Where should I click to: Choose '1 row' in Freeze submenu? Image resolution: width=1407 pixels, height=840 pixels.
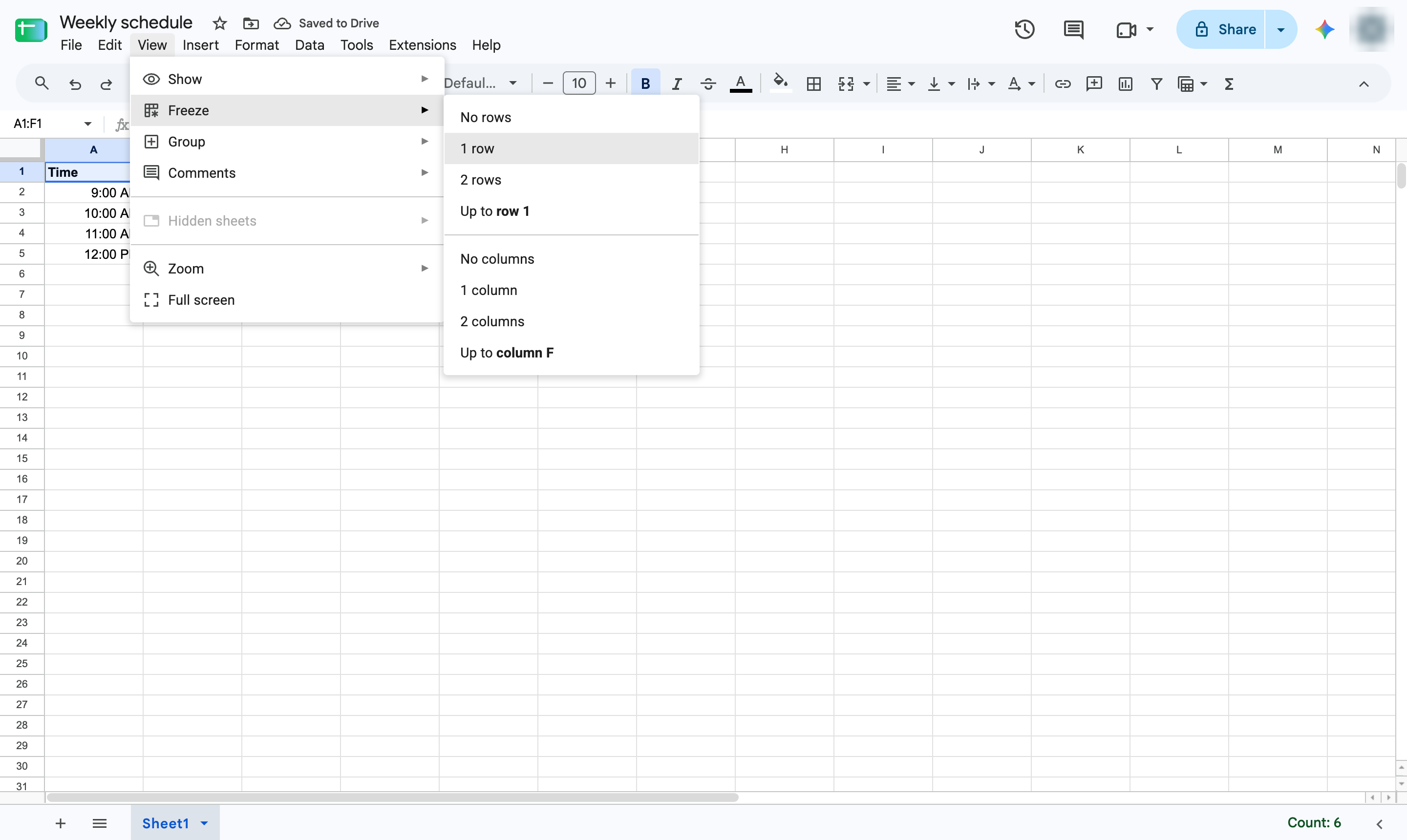click(571, 148)
